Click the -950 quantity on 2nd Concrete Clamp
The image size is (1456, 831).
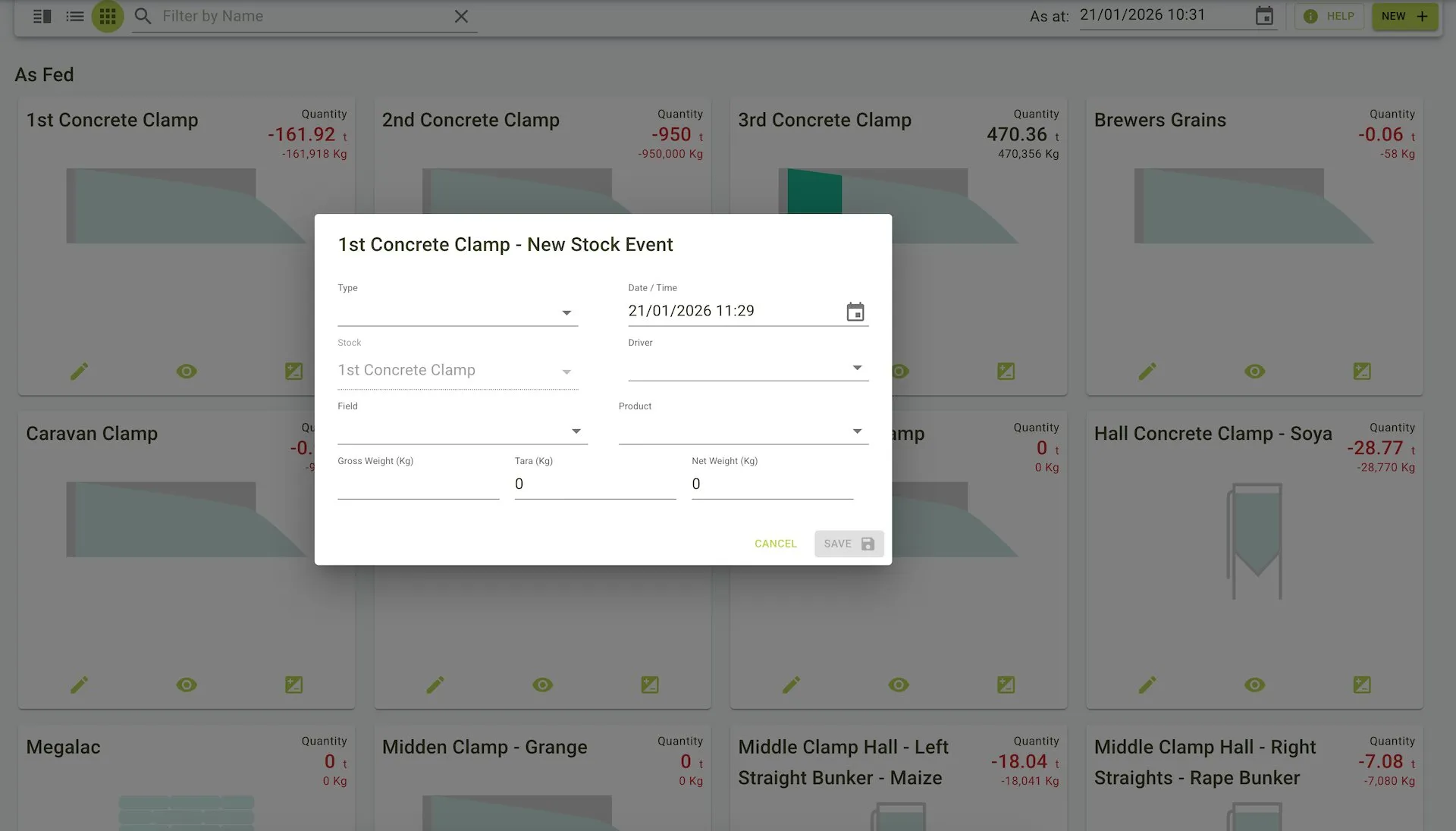pos(671,134)
